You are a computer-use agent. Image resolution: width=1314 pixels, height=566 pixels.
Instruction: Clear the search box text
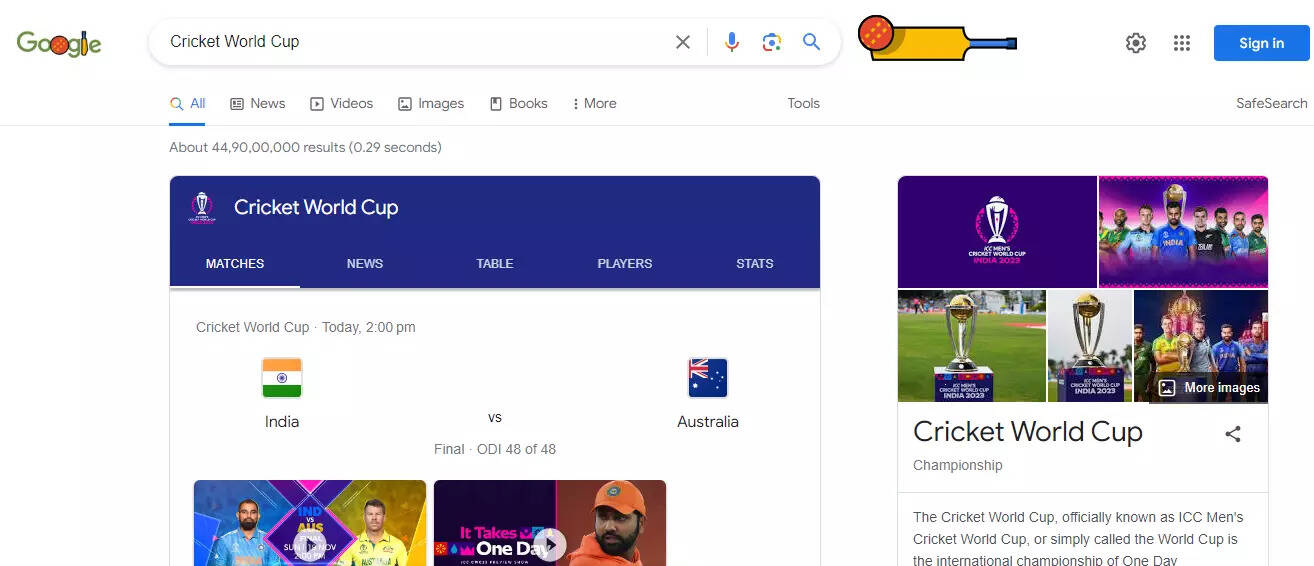coord(683,42)
